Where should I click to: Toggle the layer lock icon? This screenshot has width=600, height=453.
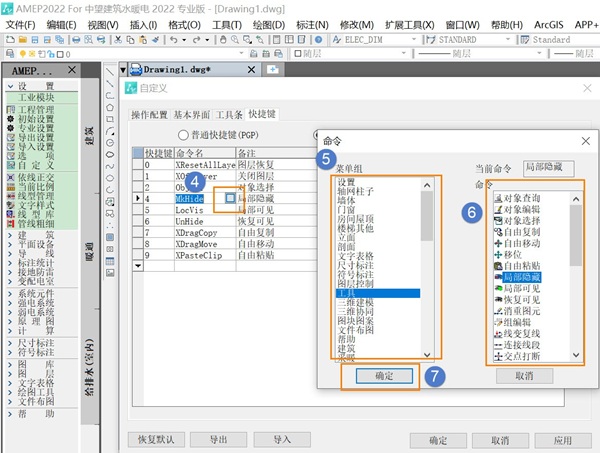click(x=51, y=54)
